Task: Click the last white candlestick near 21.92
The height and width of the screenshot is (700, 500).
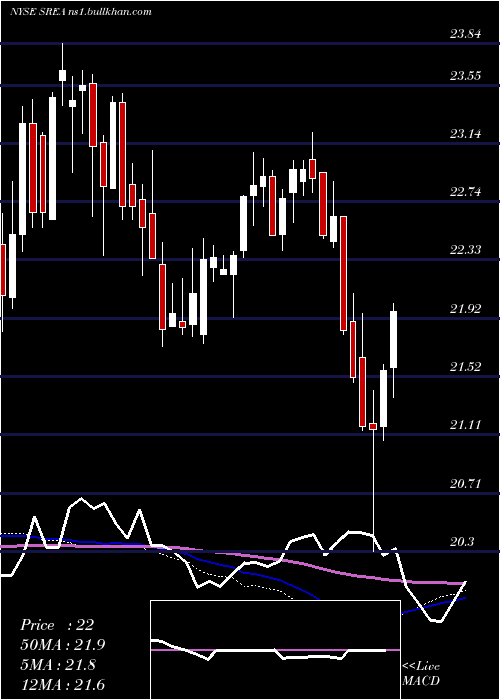Action: [x=394, y=340]
